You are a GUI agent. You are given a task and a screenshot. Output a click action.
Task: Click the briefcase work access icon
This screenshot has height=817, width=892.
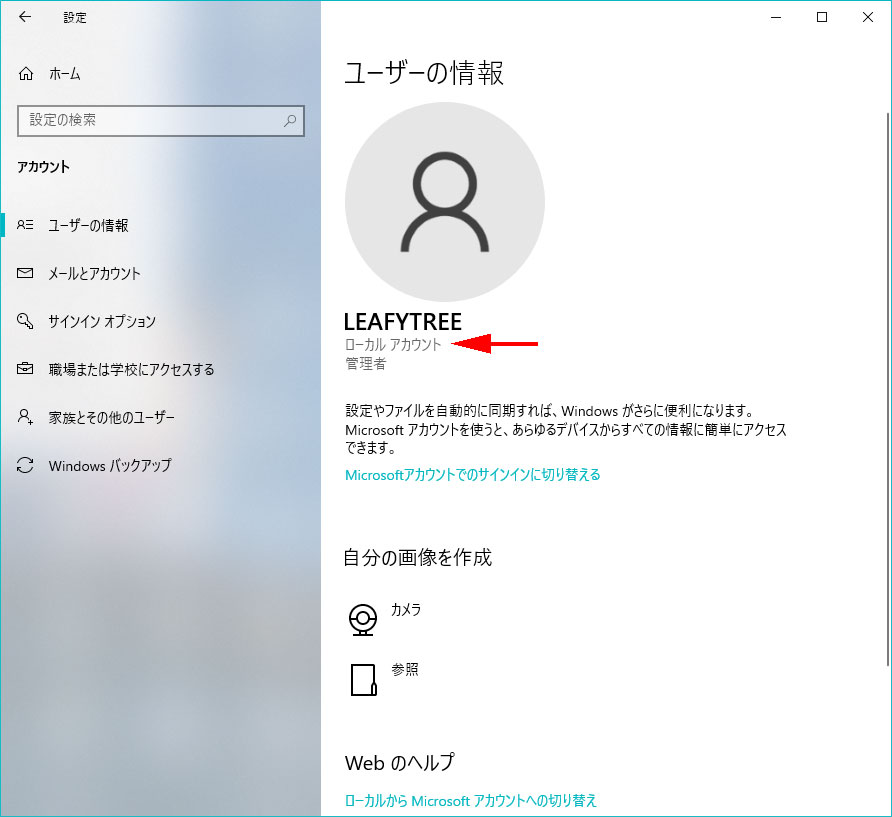click(x=26, y=370)
